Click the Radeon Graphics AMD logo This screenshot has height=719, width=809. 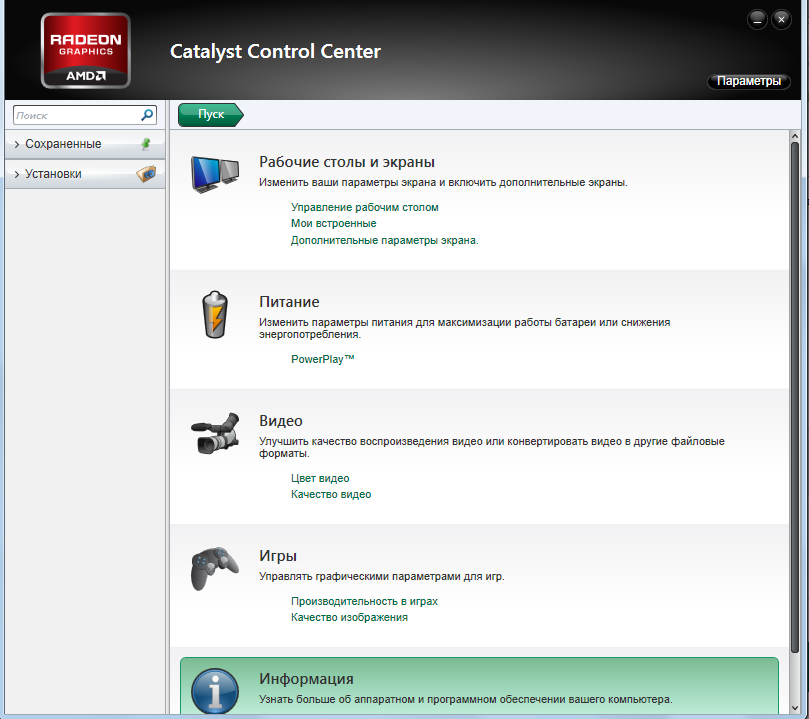click(x=85, y=50)
